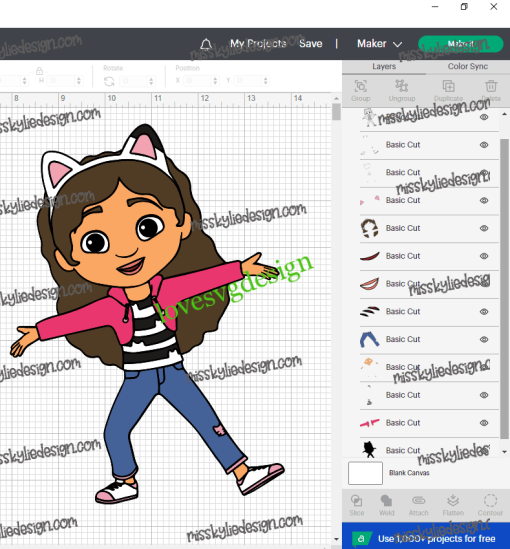The width and height of the screenshot is (510, 549).
Task: Click the banner's green Cricut icon
Action: coord(361,539)
